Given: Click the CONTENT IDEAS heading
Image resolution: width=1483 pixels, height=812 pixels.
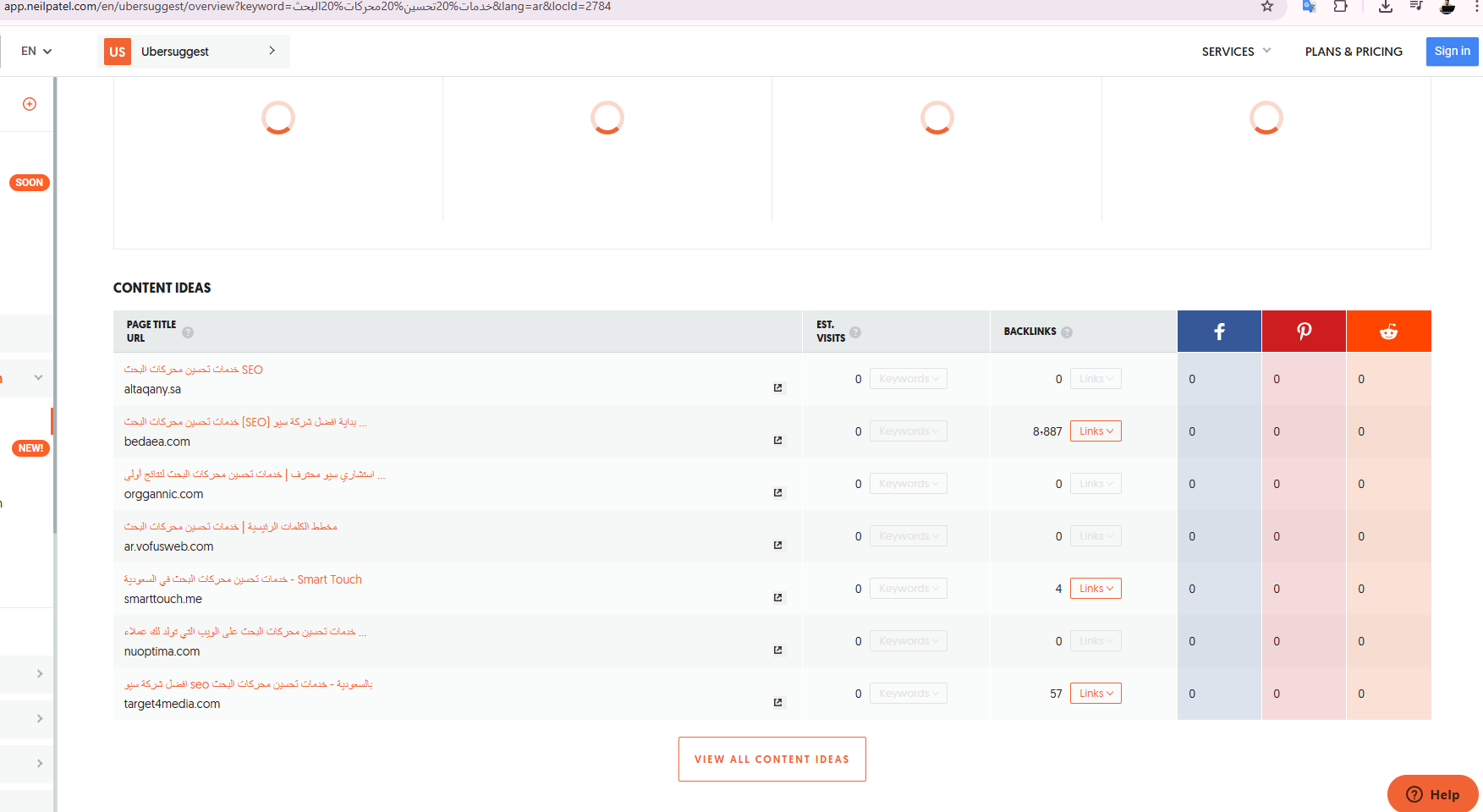Looking at the screenshot, I should click(x=162, y=288).
